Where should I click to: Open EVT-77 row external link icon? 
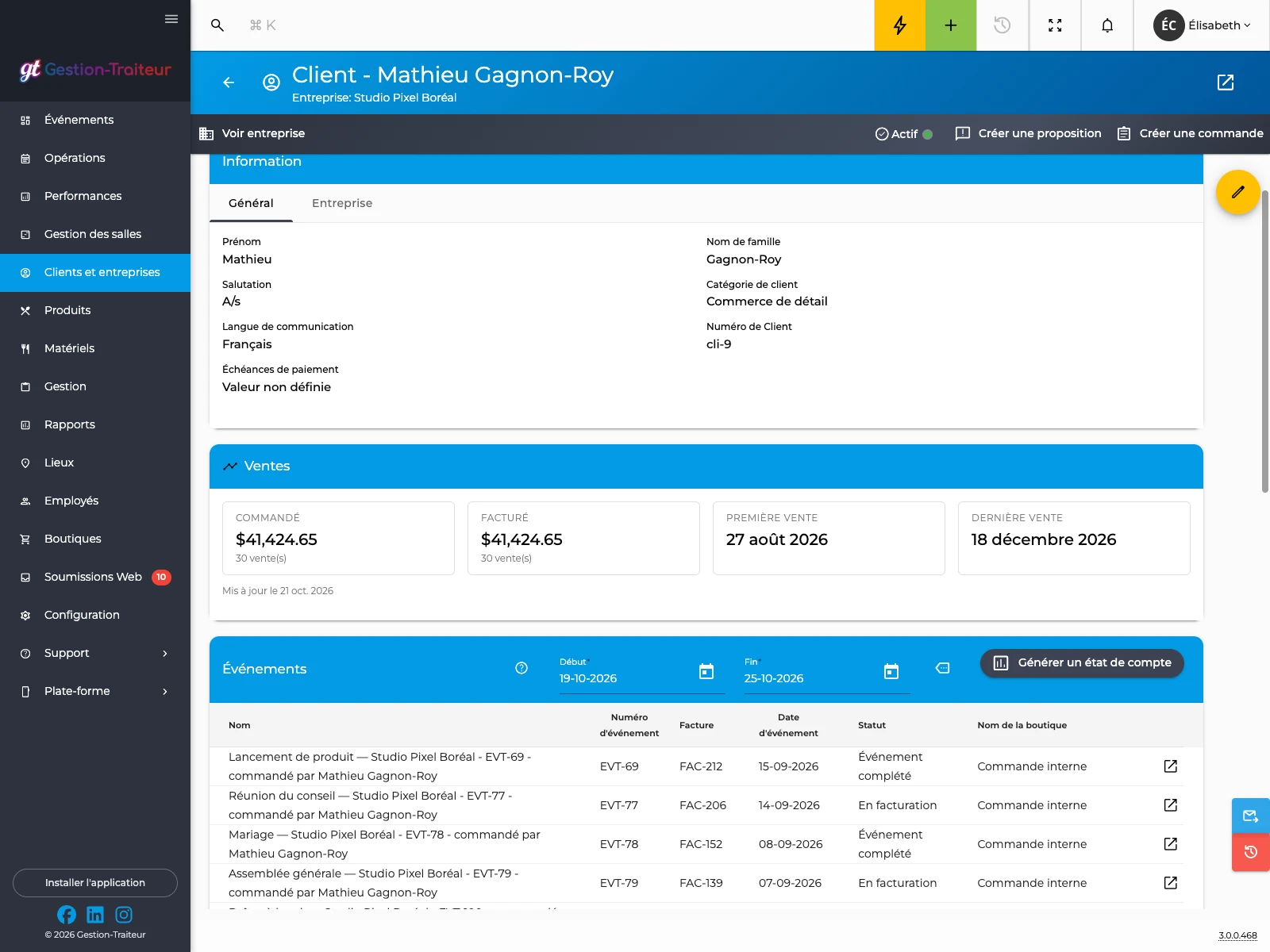[1170, 805]
